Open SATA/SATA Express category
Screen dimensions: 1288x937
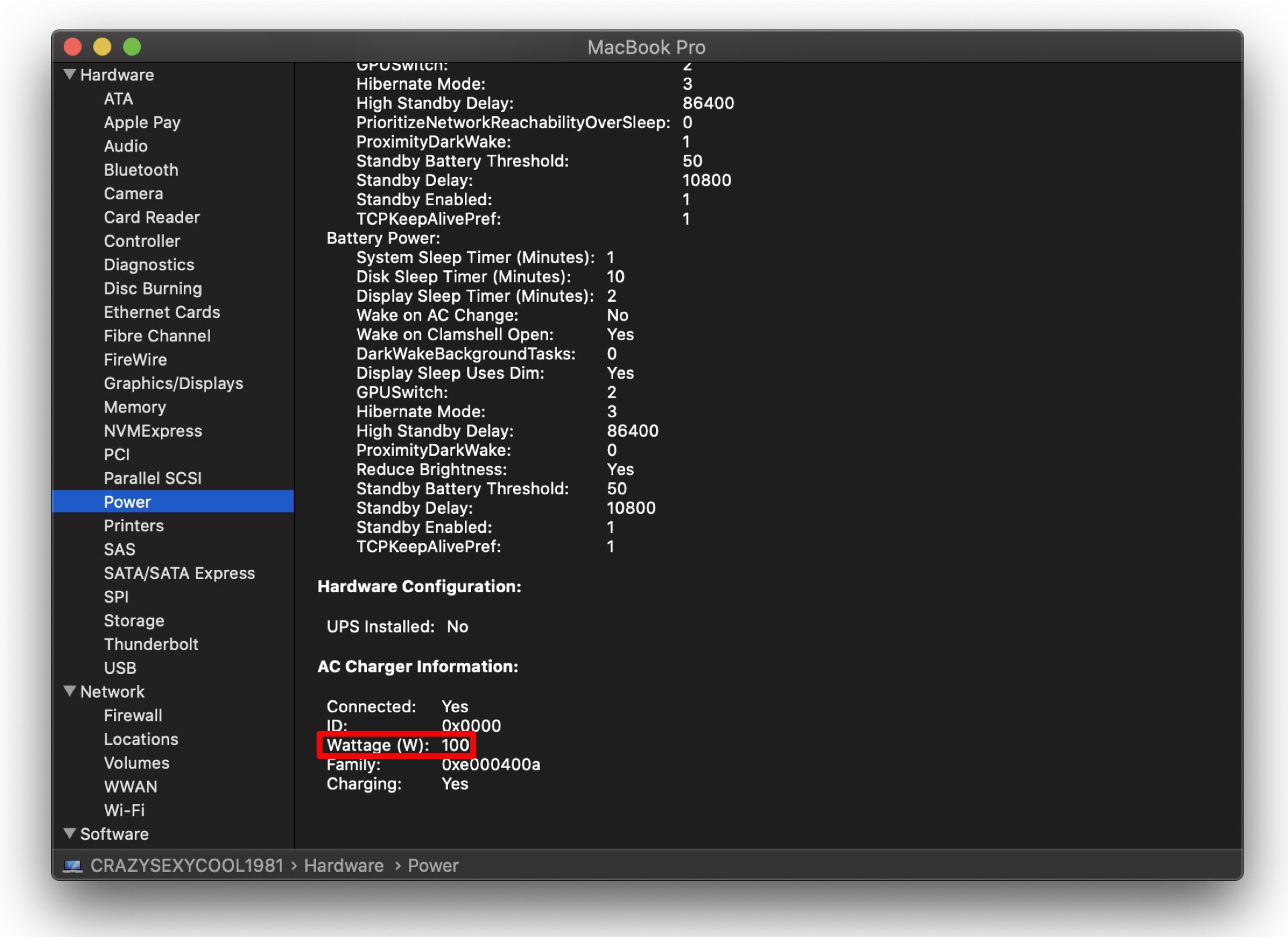point(179,573)
